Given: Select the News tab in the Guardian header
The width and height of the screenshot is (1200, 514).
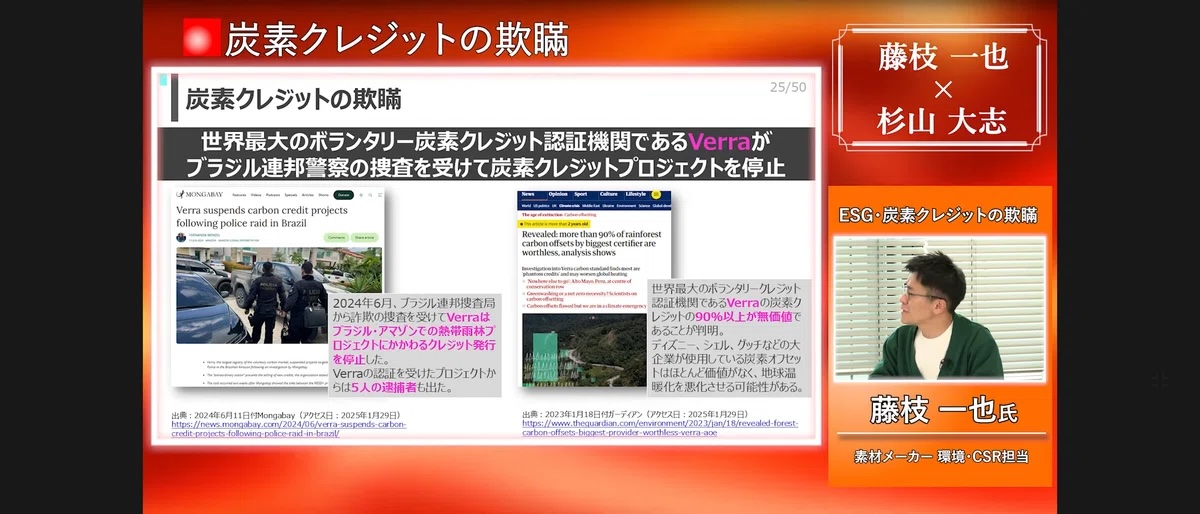Looking at the screenshot, I should 527,194.
